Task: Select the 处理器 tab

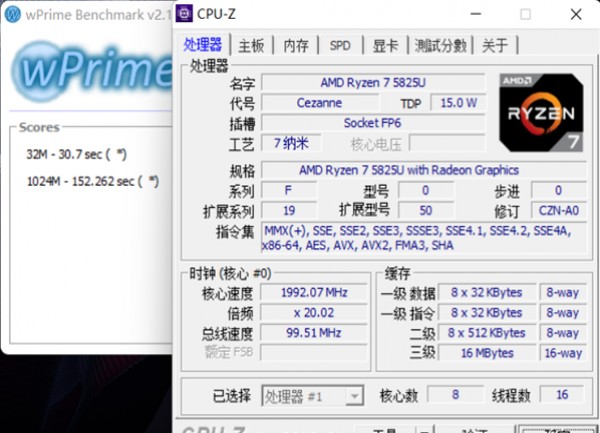Action: tap(203, 45)
